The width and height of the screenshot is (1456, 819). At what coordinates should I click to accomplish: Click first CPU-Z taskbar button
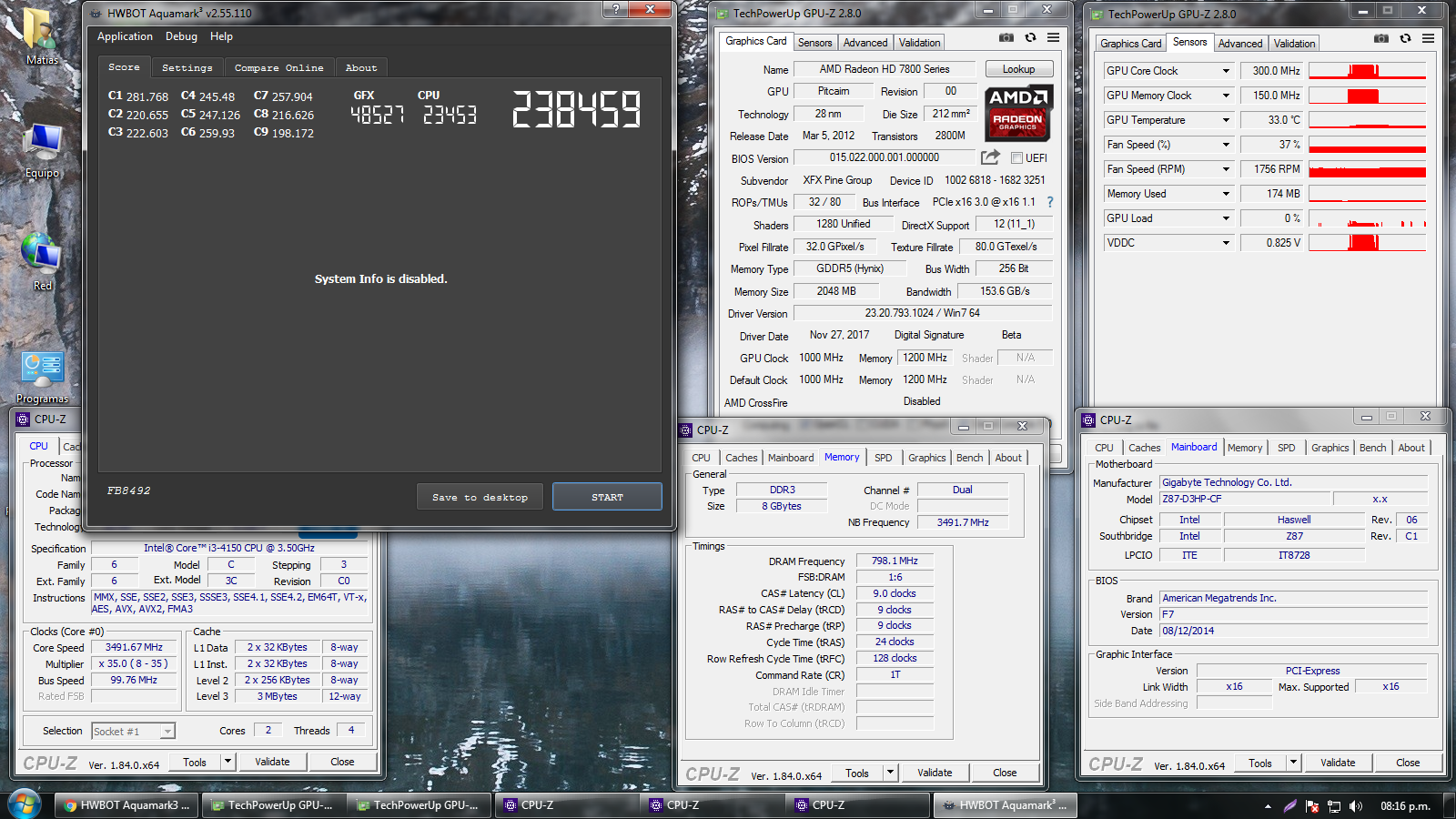(x=567, y=805)
